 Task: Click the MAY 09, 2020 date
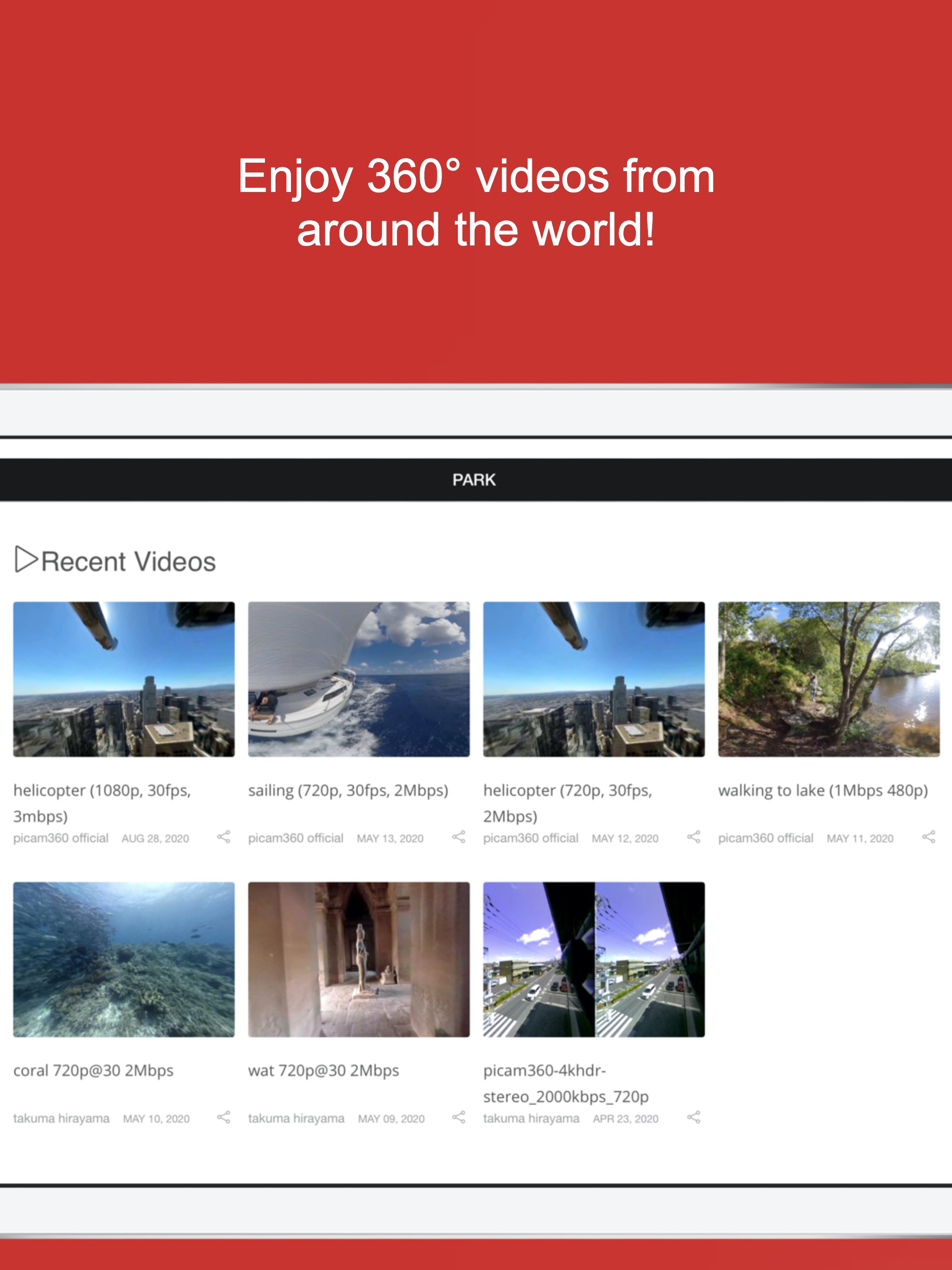[x=391, y=1119]
